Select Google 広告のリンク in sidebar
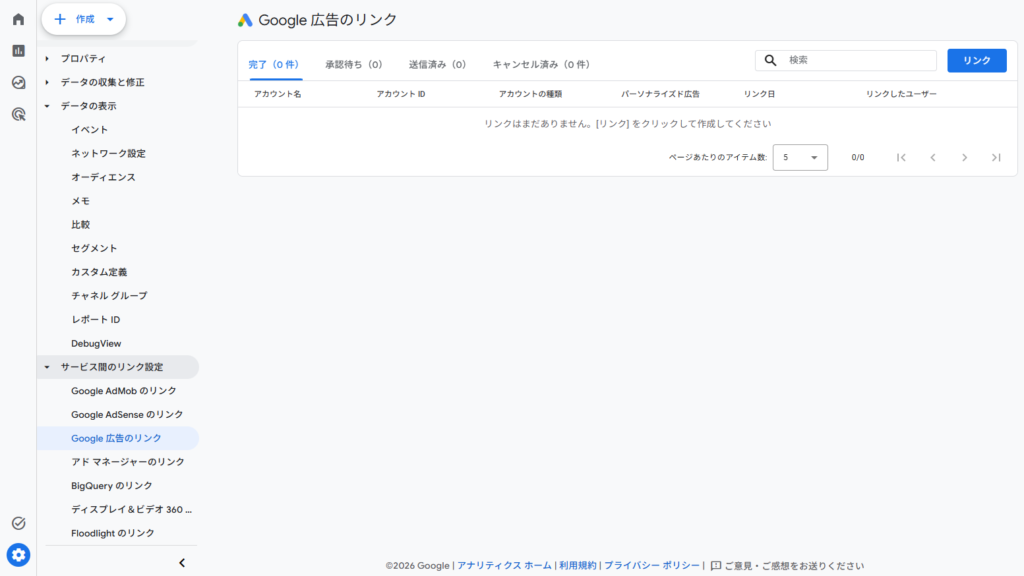Screen dimensions: 1024x576 (116, 438)
